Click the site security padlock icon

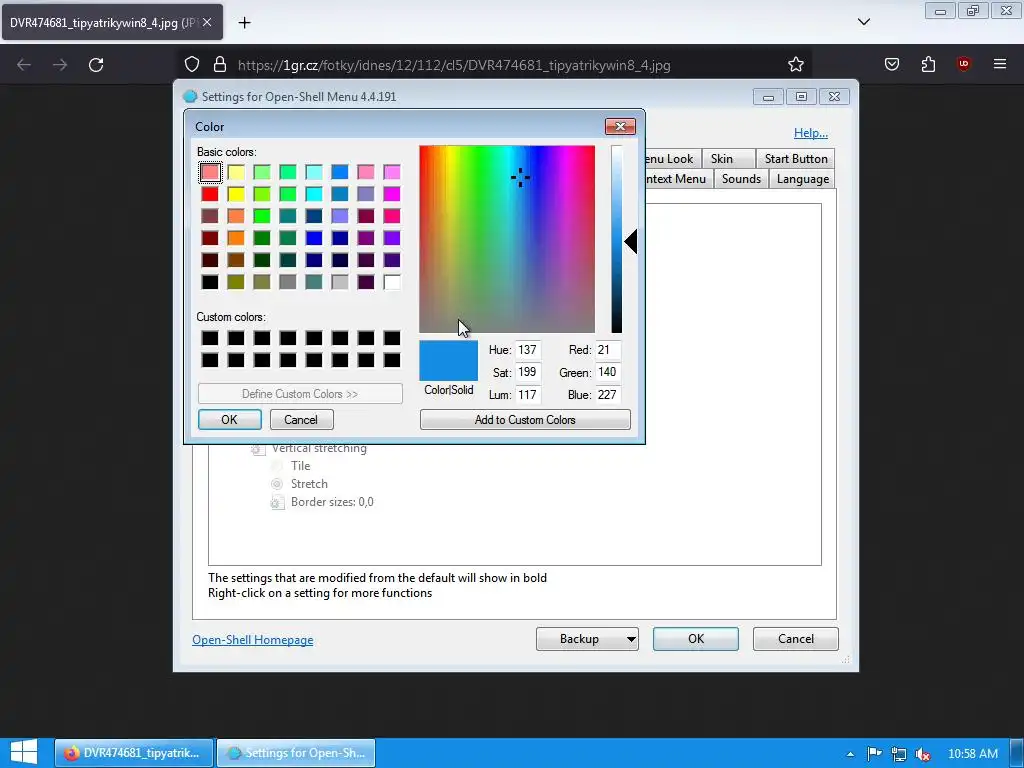[220, 65]
